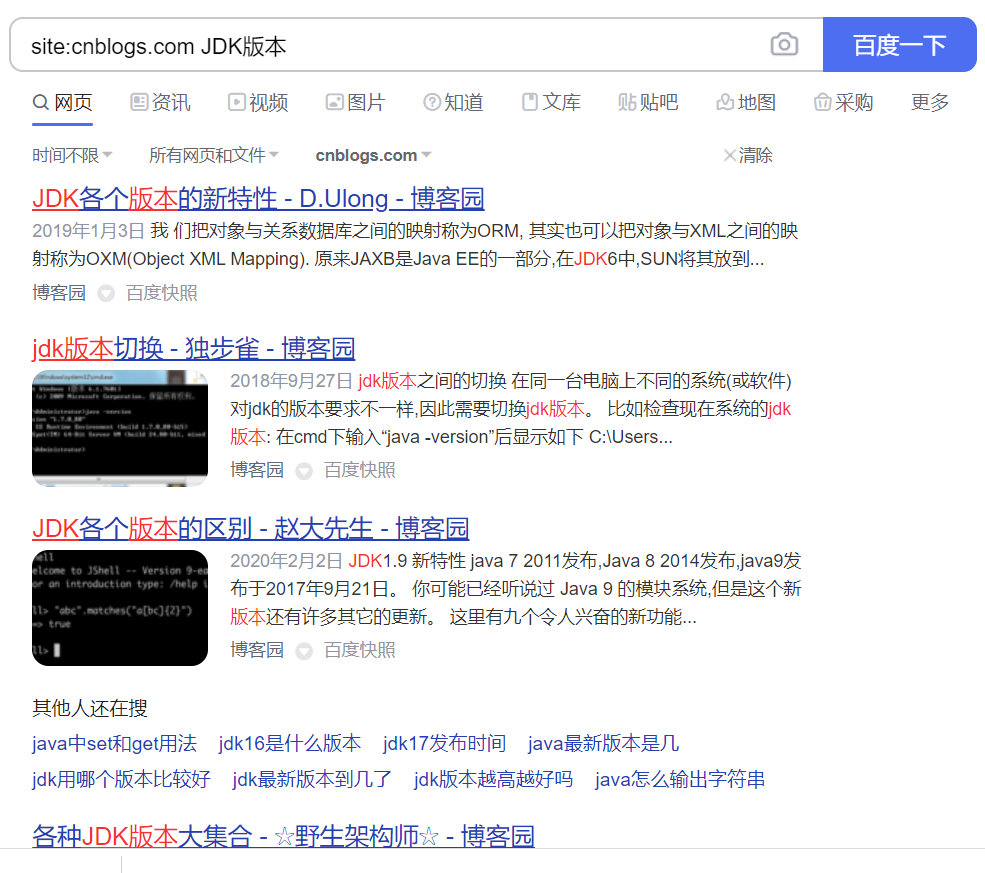Image resolution: width=985 pixels, height=873 pixels.
Task: Click the 百度一下 search button
Action: [x=899, y=45]
